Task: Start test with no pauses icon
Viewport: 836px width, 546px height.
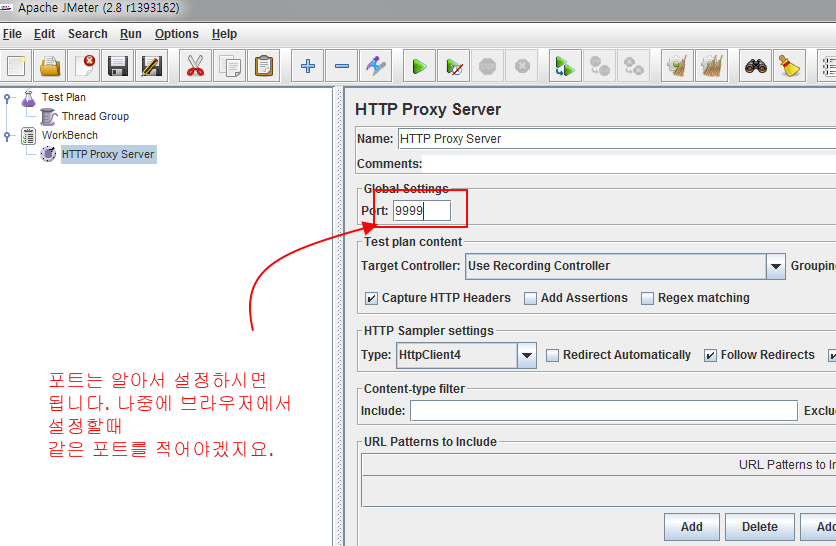Action: click(454, 67)
